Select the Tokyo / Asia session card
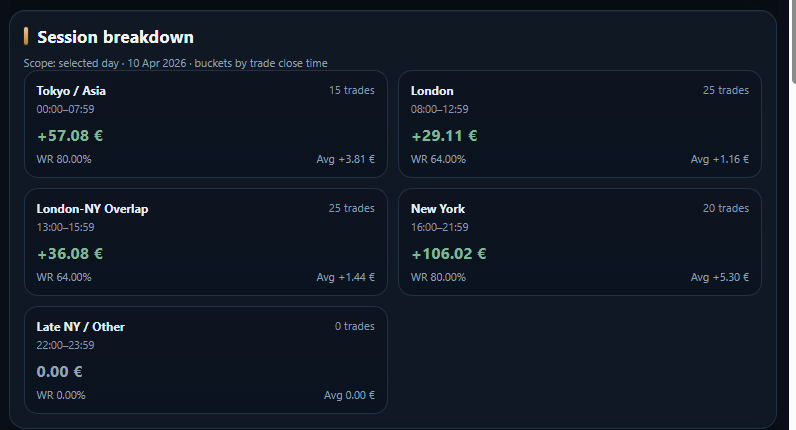Image resolution: width=796 pixels, height=430 pixels. click(x=205, y=124)
